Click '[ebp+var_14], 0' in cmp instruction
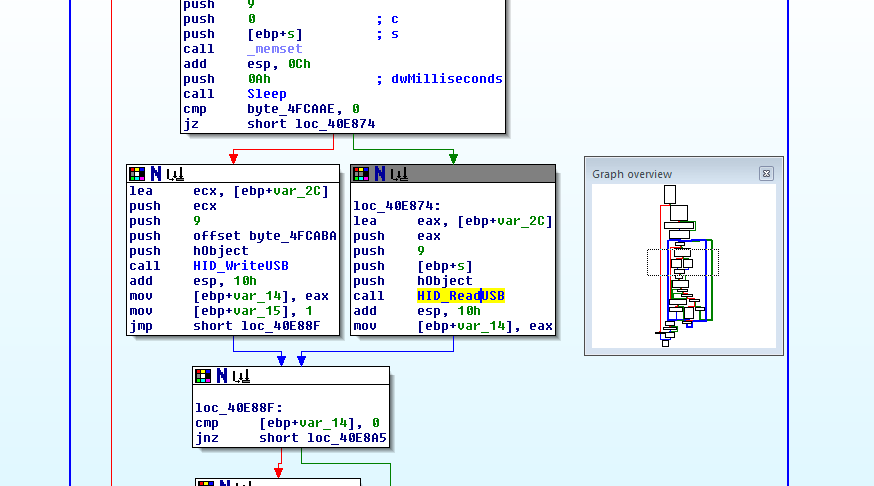Screen dimensions: 874x486 pyautogui.click(x=319, y=423)
